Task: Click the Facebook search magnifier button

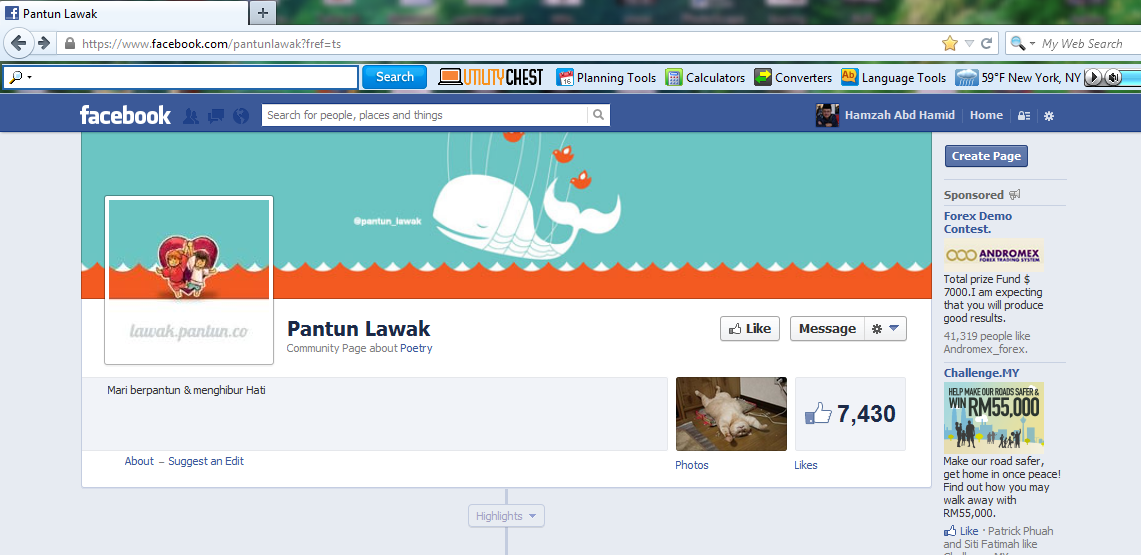Action: [x=598, y=115]
